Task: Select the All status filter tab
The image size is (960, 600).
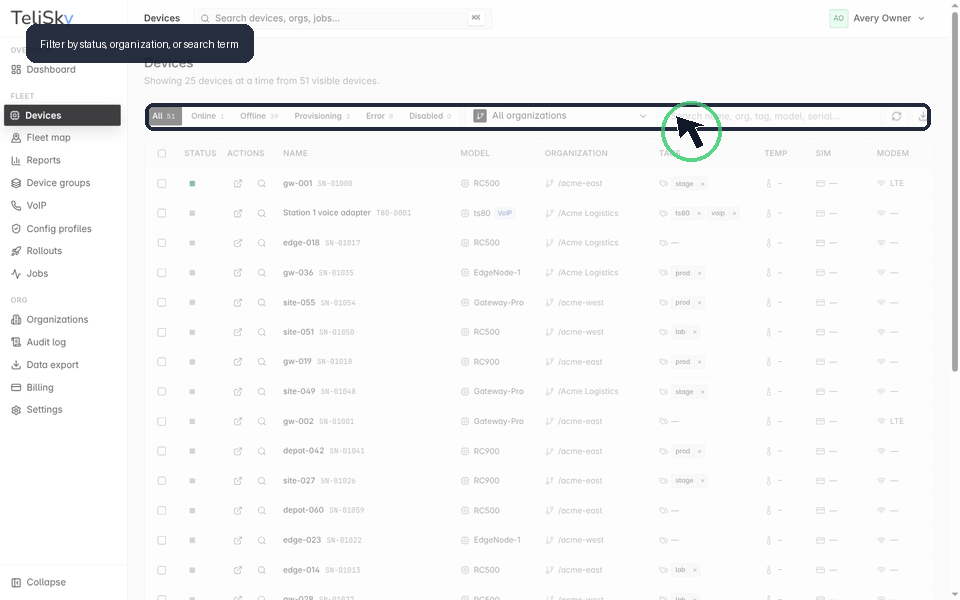Action: click(x=163, y=116)
